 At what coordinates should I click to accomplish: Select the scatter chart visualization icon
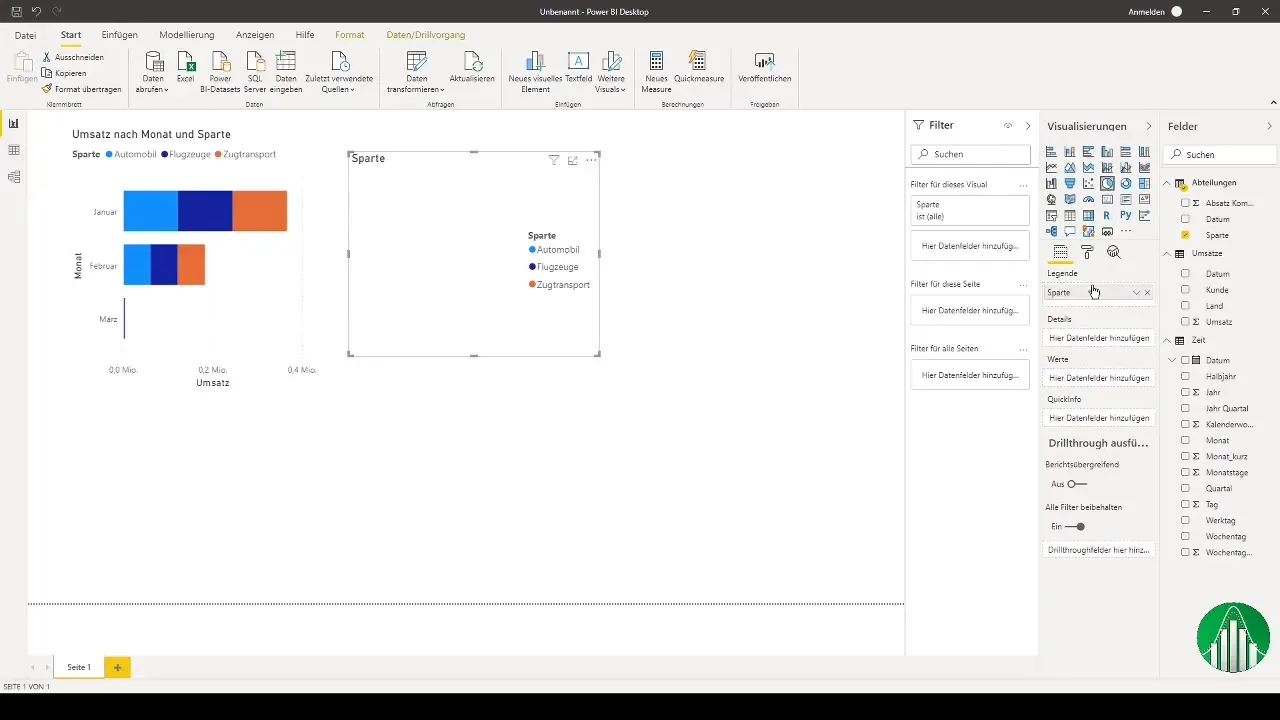point(1088,183)
